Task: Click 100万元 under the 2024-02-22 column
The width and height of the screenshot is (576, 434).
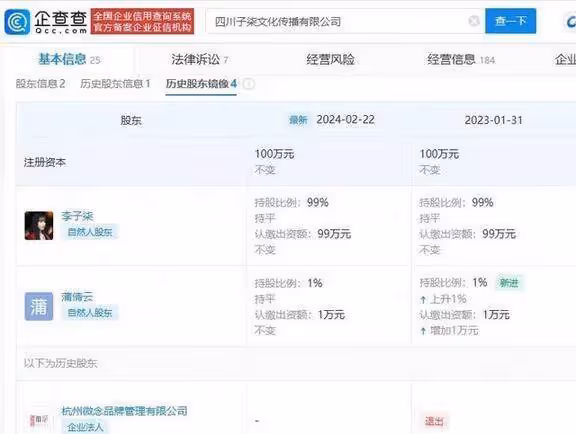Action: pos(274,154)
